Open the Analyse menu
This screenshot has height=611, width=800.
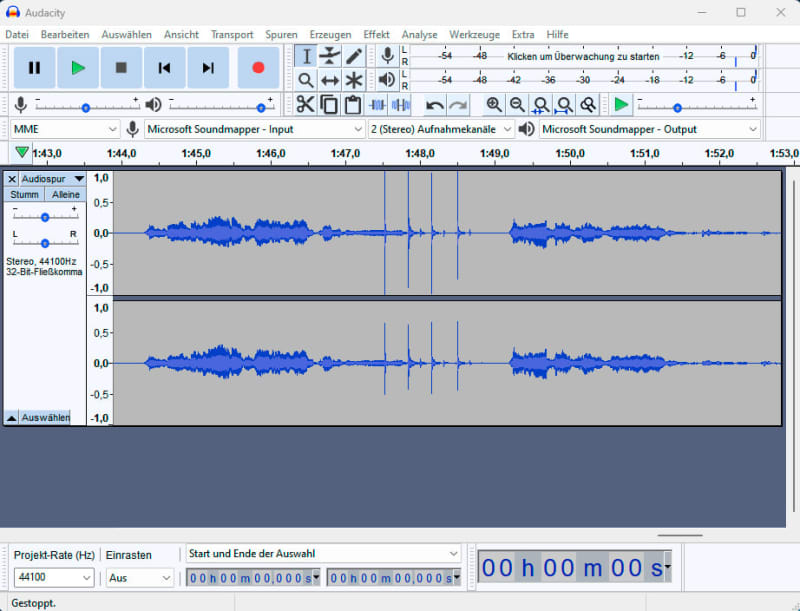click(419, 35)
